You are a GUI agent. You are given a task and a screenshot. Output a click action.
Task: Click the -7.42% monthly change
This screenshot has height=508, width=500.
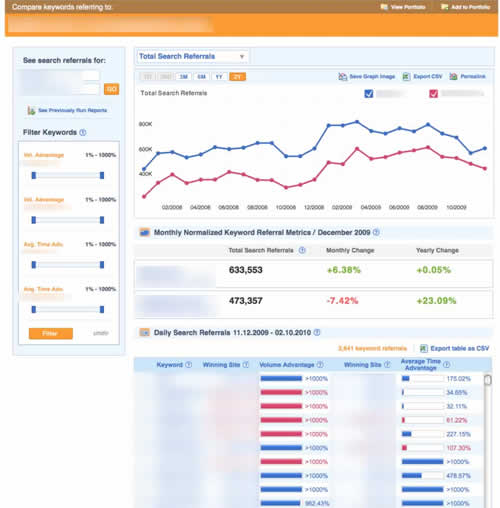coord(342,301)
